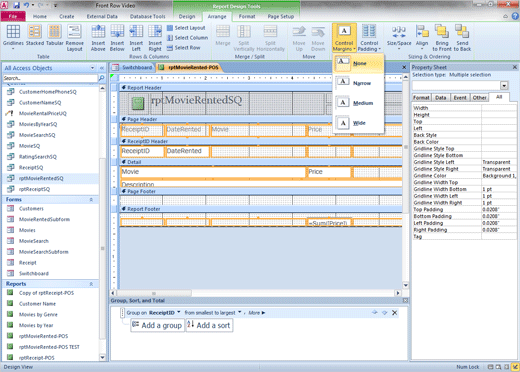The height and width of the screenshot is (372, 520).
Task: Open Property Sheet selection combo box
Action: pyautogui.click(x=460, y=86)
